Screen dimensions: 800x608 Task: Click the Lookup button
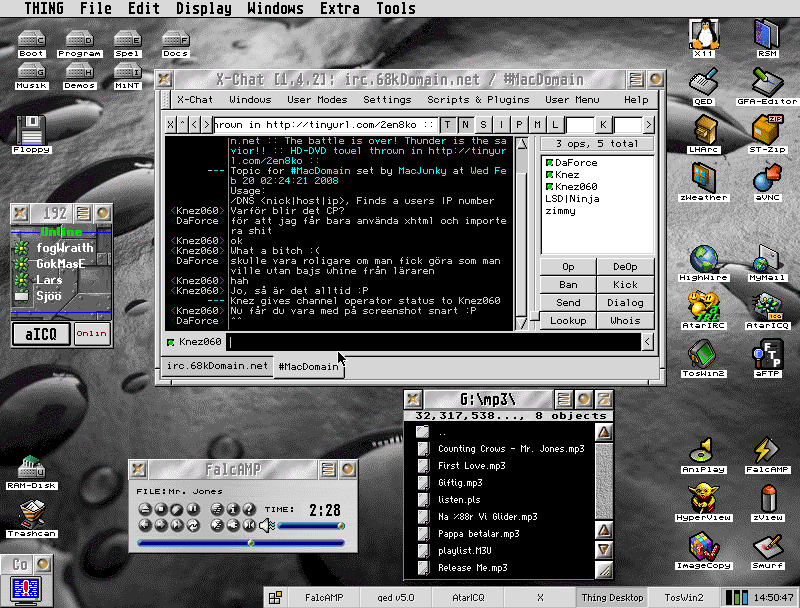(568, 320)
